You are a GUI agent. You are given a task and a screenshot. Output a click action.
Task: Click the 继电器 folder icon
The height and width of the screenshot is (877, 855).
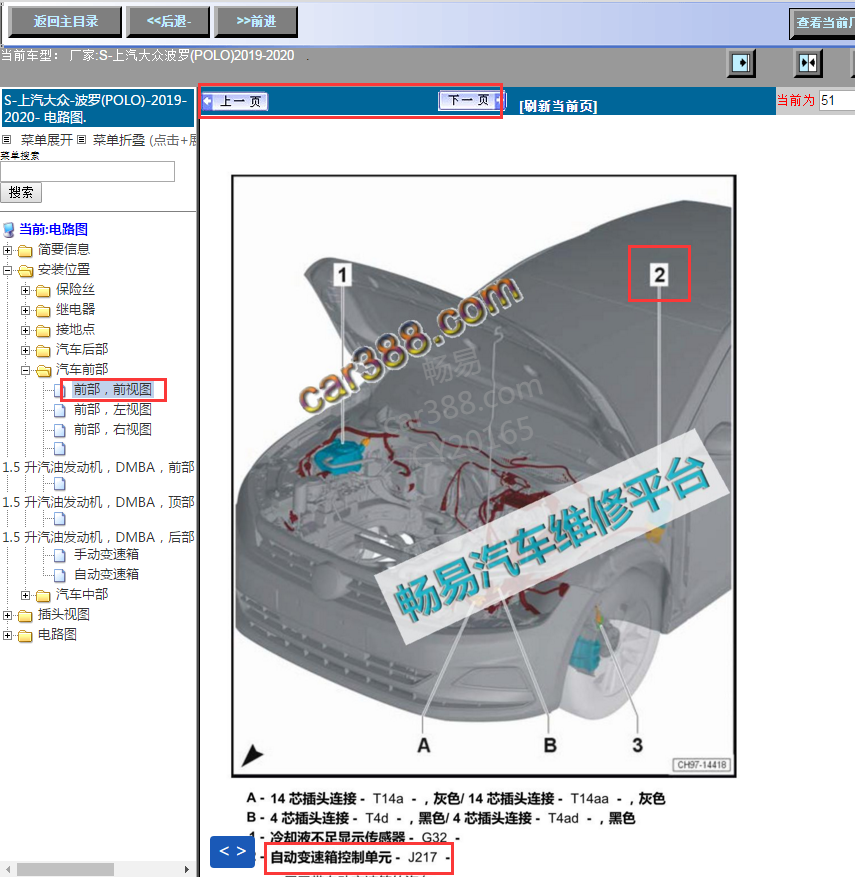click(x=43, y=311)
